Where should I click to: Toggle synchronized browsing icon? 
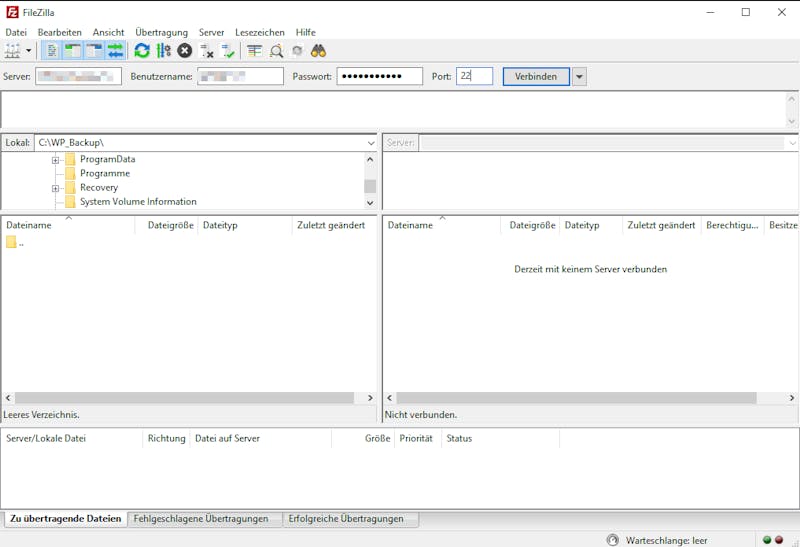pyautogui.click(x=297, y=51)
